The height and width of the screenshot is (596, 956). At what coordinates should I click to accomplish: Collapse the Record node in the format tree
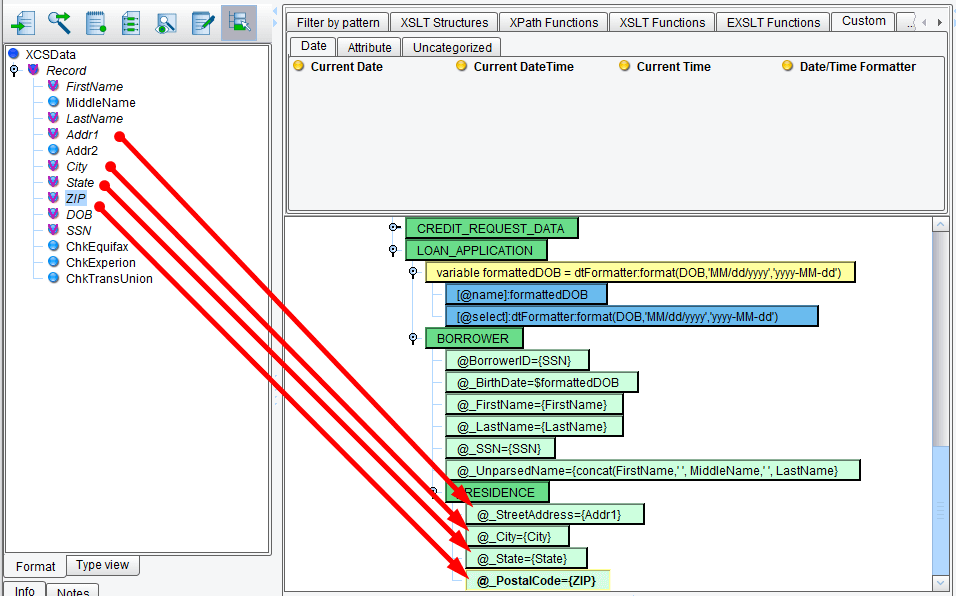tap(14, 71)
